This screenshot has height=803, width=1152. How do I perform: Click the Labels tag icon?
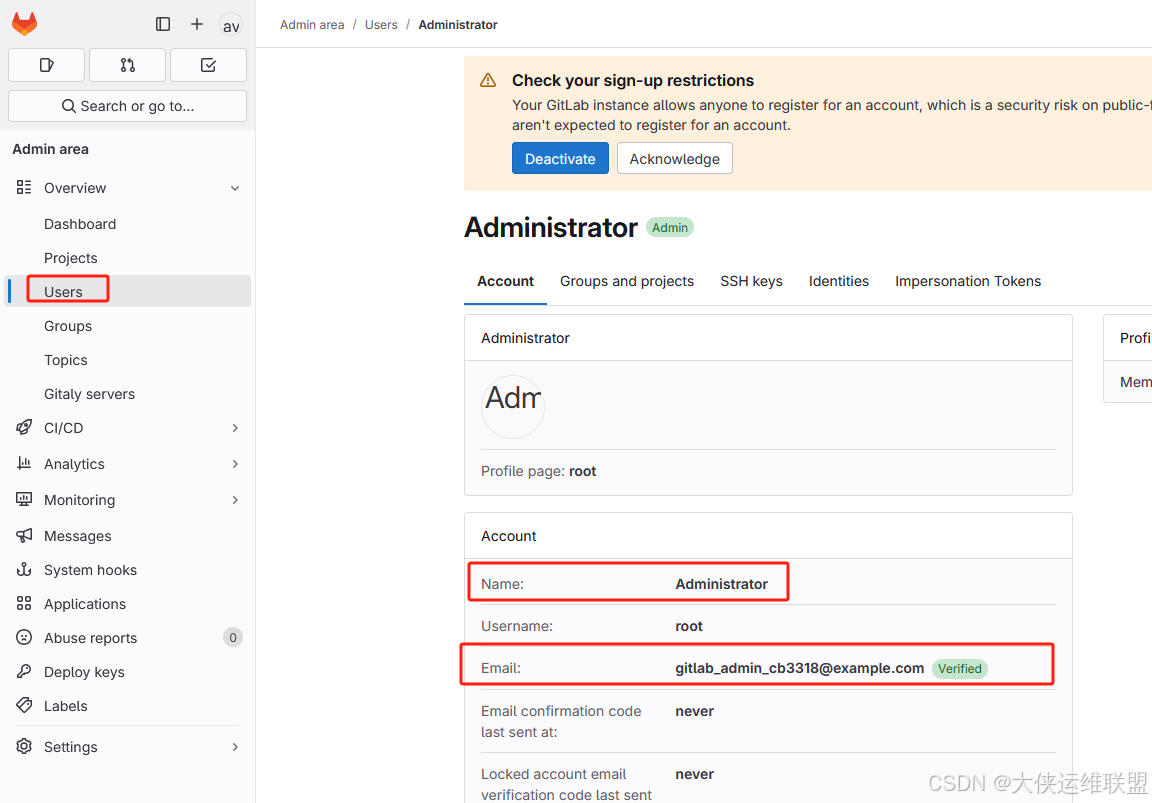point(24,705)
